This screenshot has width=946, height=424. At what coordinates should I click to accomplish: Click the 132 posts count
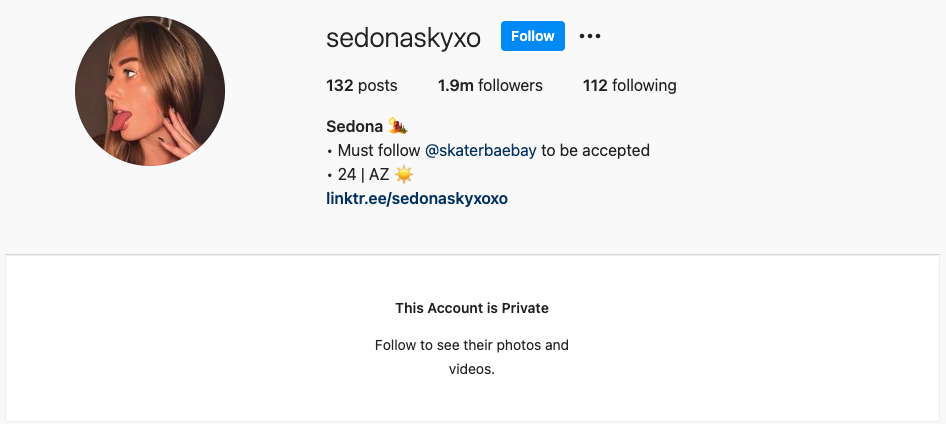(x=361, y=86)
